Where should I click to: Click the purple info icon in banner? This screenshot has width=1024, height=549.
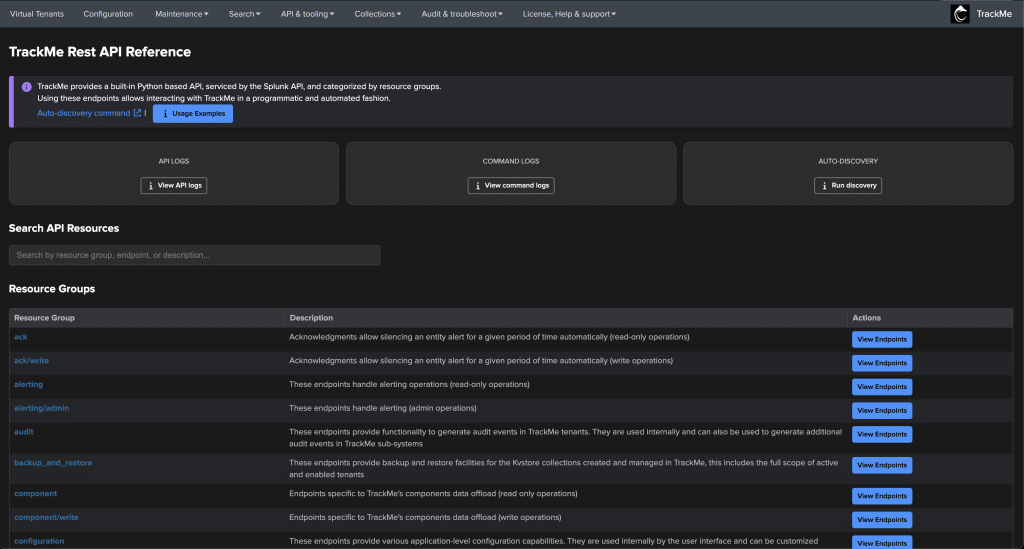coord(26,86)
